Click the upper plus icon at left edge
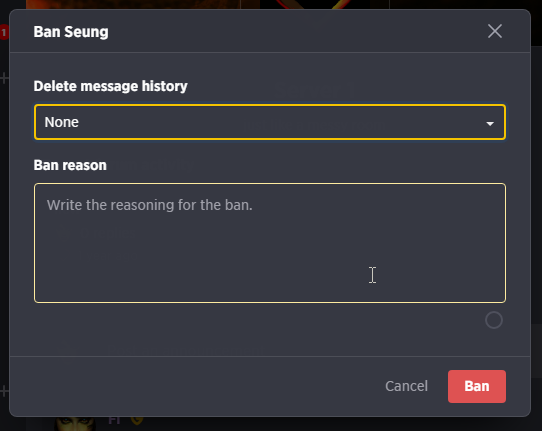542x431 pixels. [4, 78]
